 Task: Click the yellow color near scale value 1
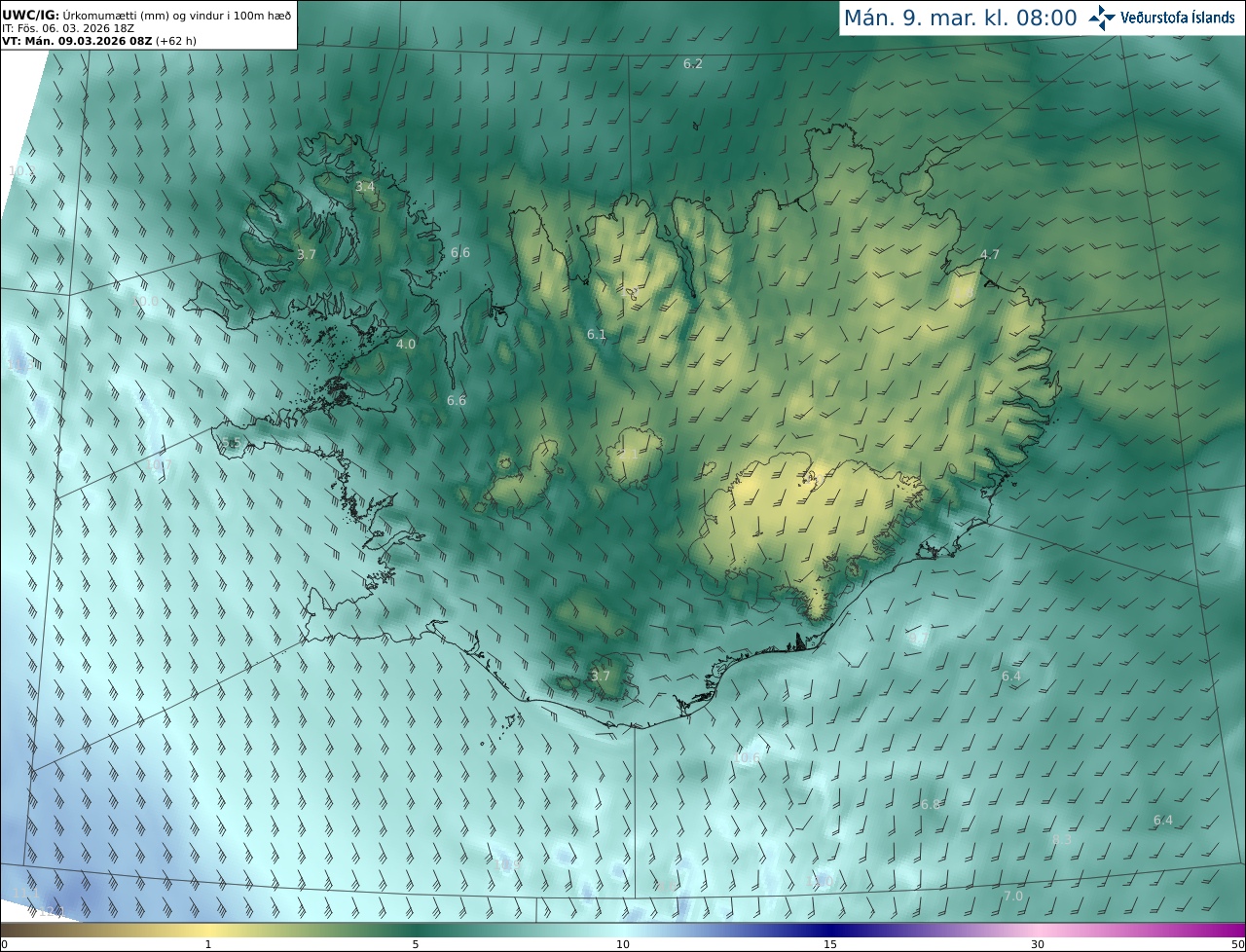(208, 931)
